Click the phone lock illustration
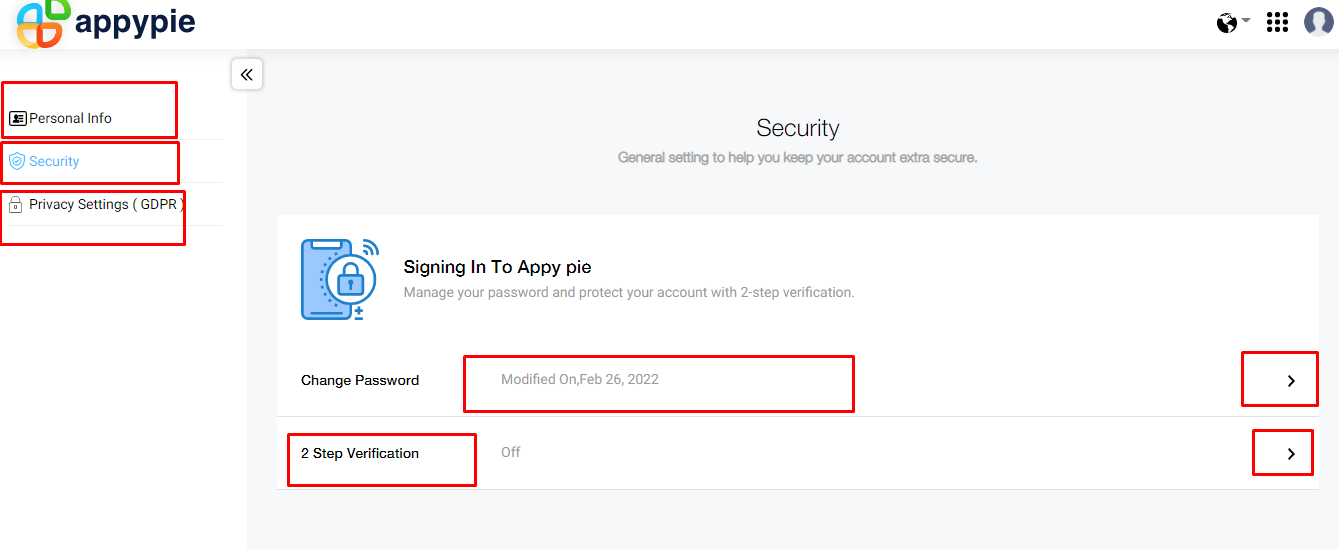1339x549 pixels. click(x=339, y=279)
